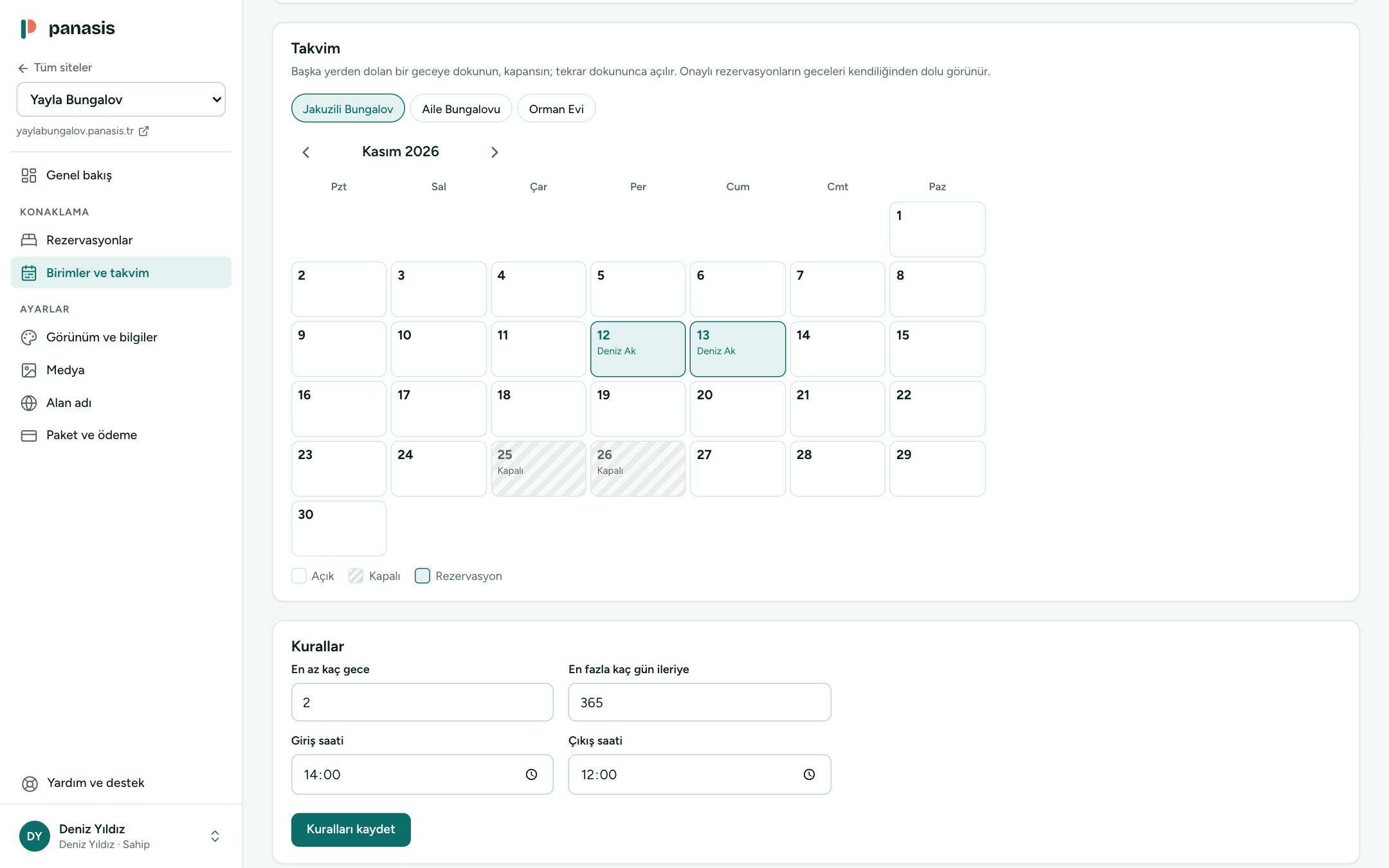This screenshot has width=1389, height=868.
Task: Focus the En fazla kaç gün ileriye field
Action: 700,703
